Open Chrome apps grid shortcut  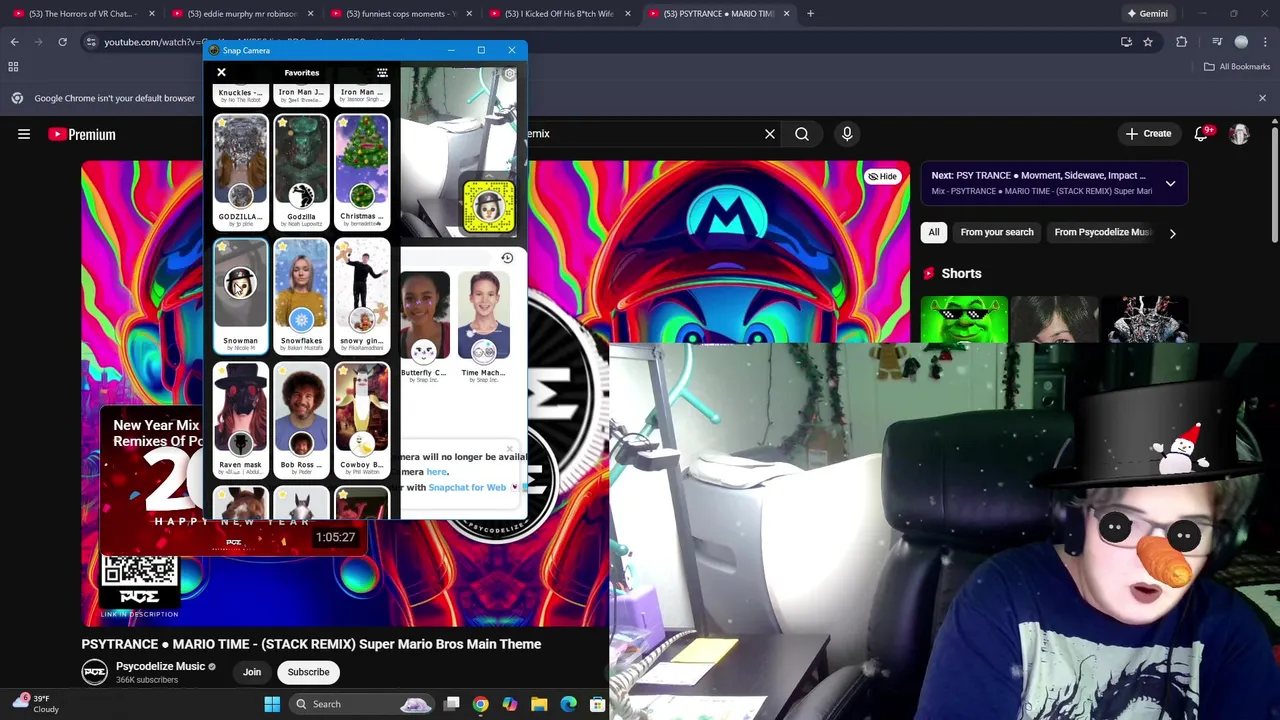tap(13, 67)
